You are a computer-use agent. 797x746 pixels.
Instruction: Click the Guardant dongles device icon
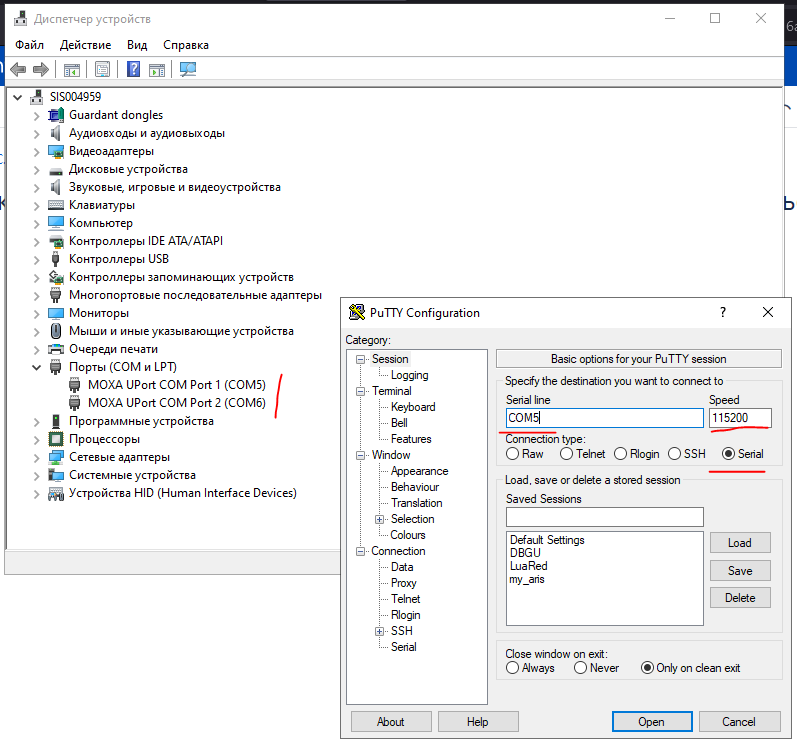(x=55, y=115)
